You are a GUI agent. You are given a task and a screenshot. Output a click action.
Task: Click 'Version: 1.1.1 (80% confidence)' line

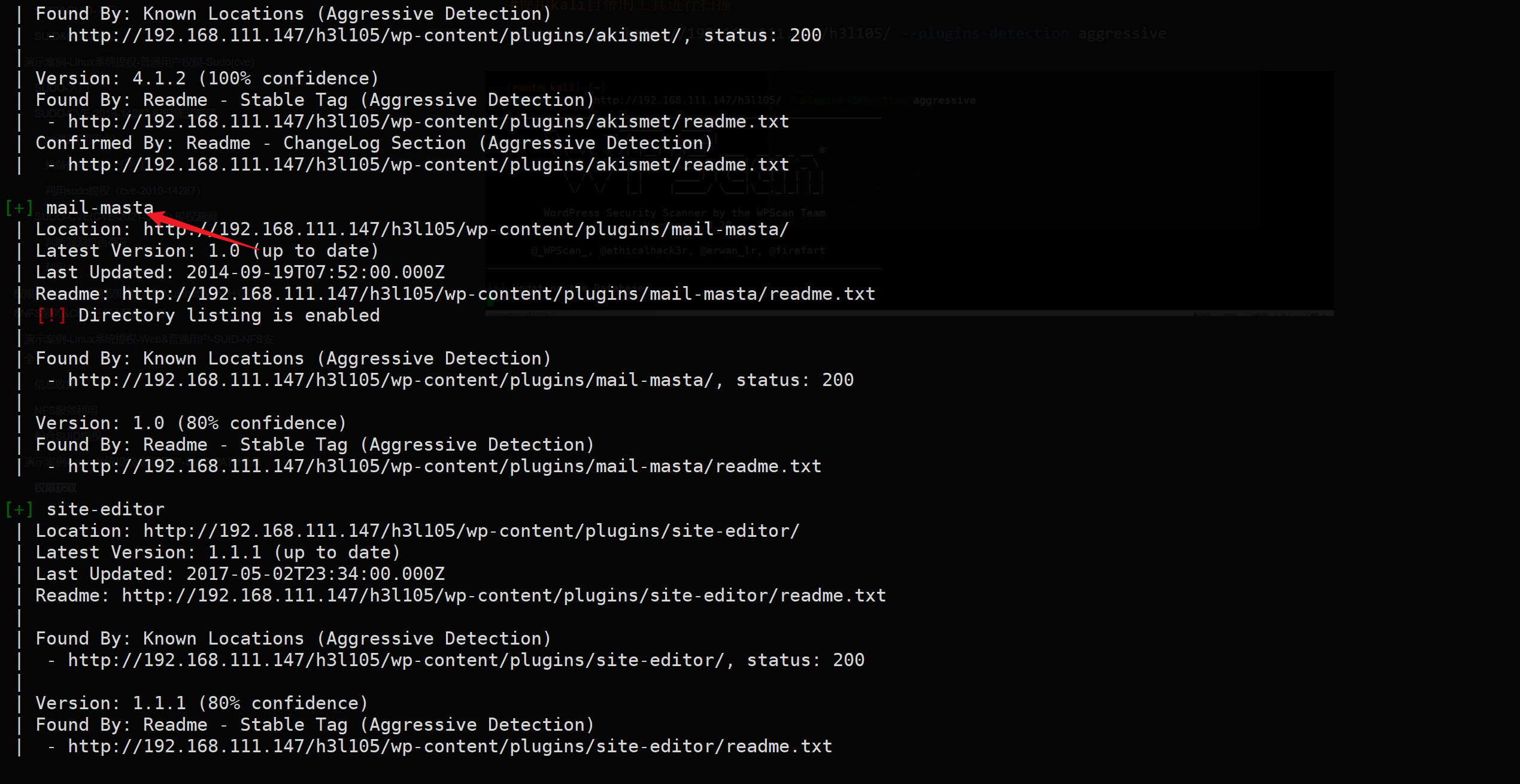[x=201, y=703]
